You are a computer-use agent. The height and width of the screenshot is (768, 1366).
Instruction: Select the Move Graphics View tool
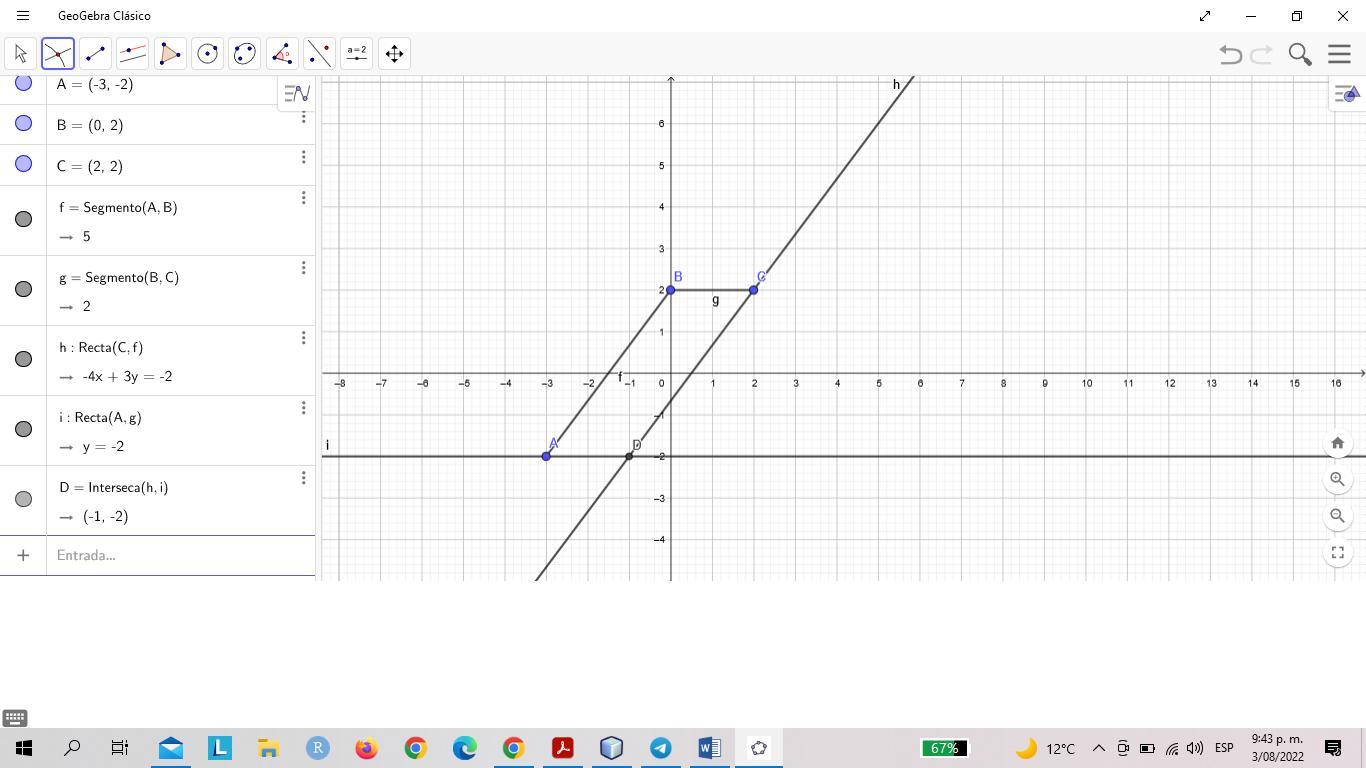[x=395, y=54]
